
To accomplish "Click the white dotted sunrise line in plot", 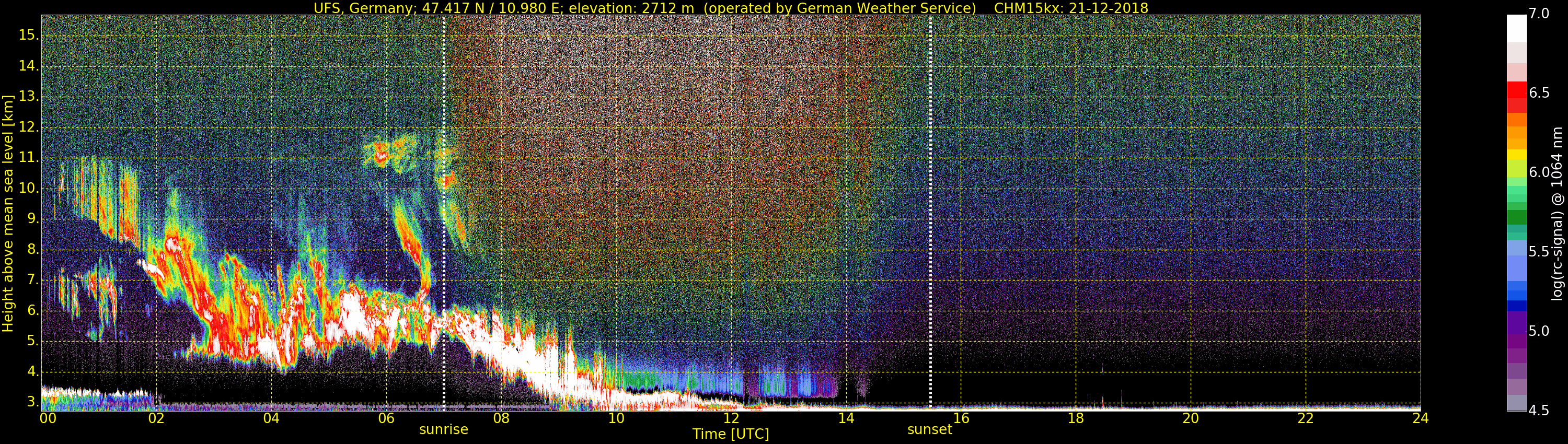I will [x=444, y=213].
